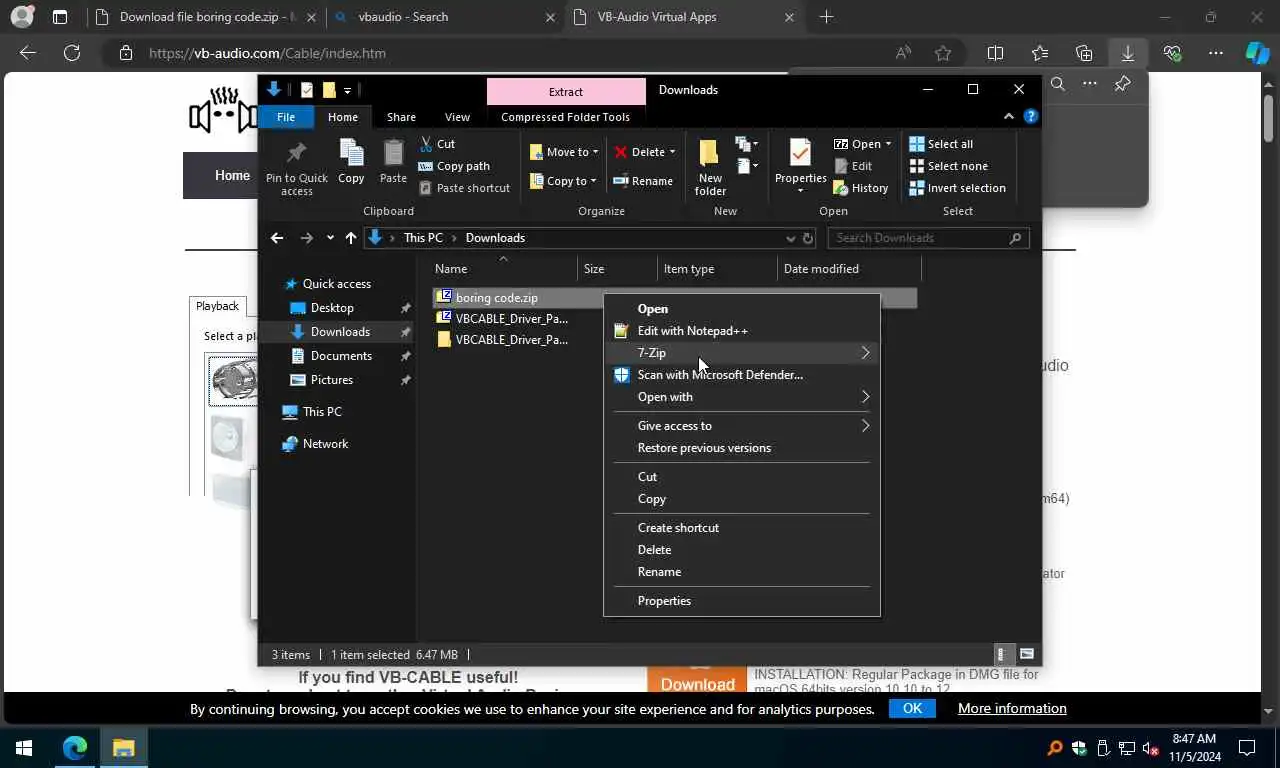Click the browser Refresh icon
The height and width of the screenshot is (768, 1280).
[72, 53]
